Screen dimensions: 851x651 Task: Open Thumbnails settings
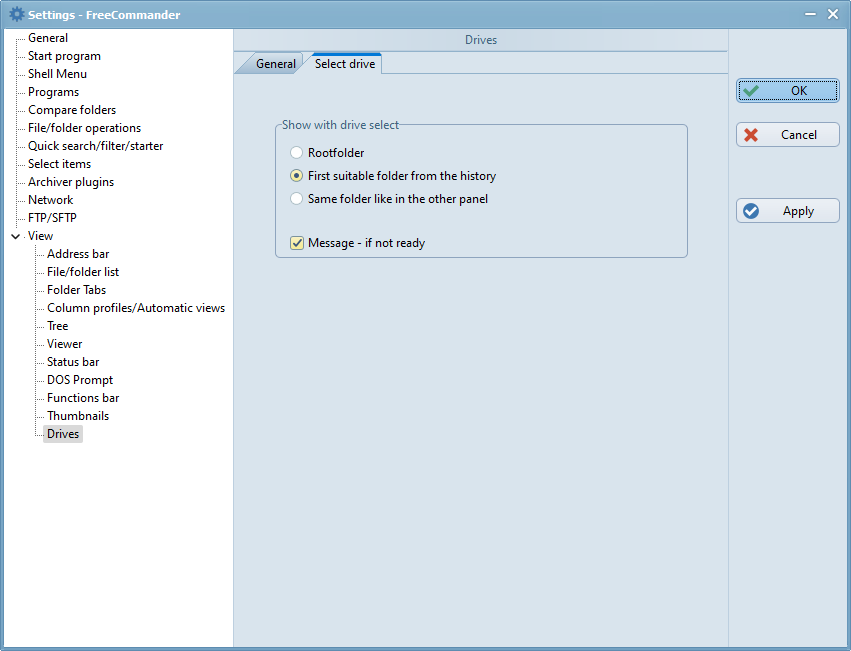(x=78, y=415)
